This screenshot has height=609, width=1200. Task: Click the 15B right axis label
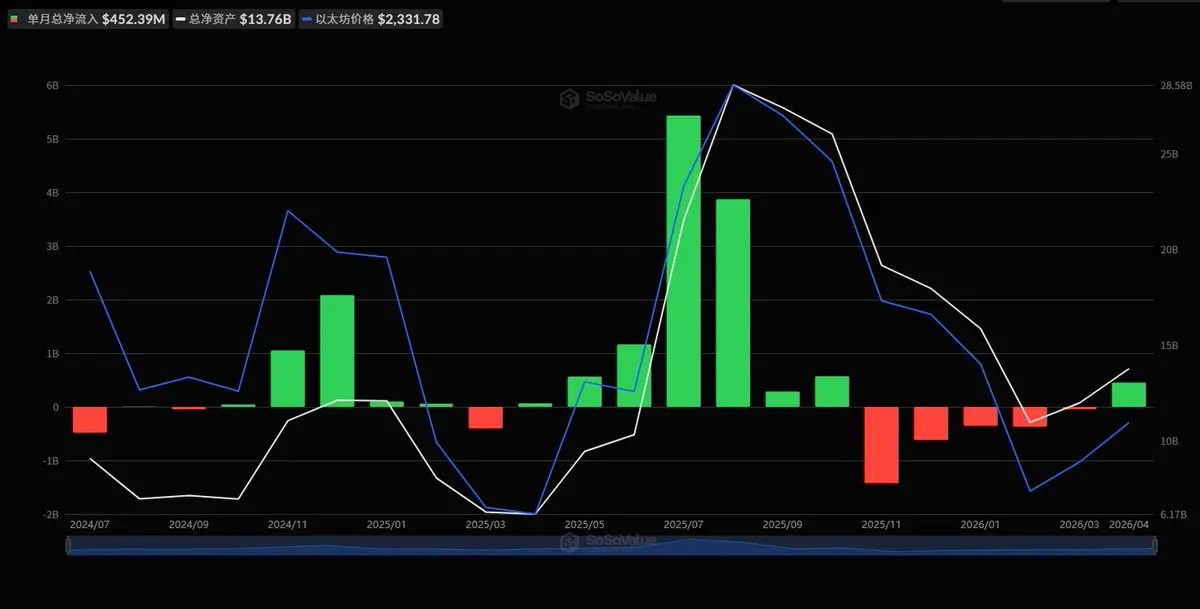click(1168, 346)
